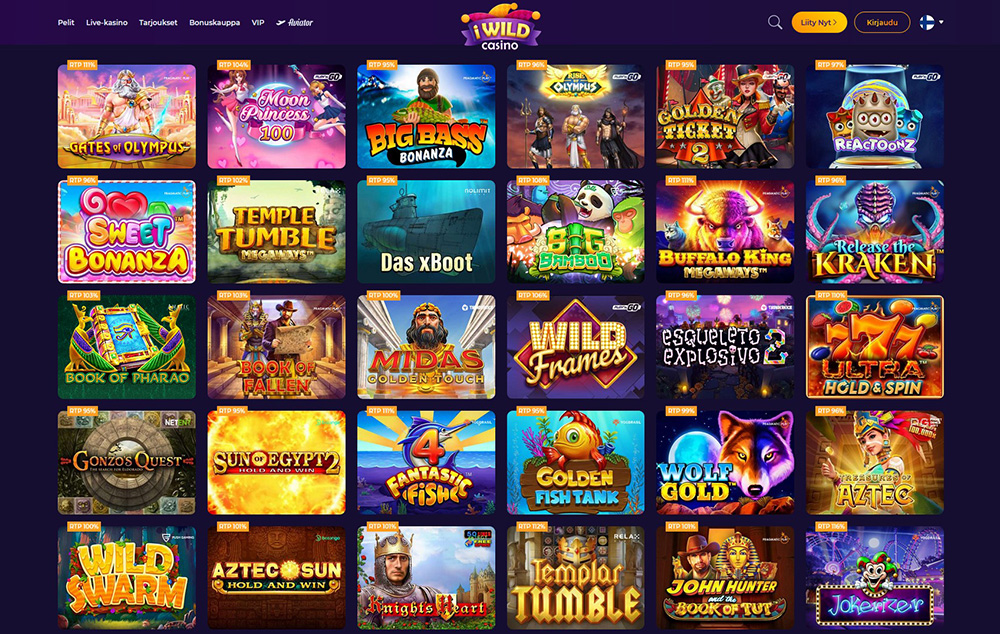Play the Wolf Gold slot
Viewport: 1000px width, 634px height.
tap(725, 462)
